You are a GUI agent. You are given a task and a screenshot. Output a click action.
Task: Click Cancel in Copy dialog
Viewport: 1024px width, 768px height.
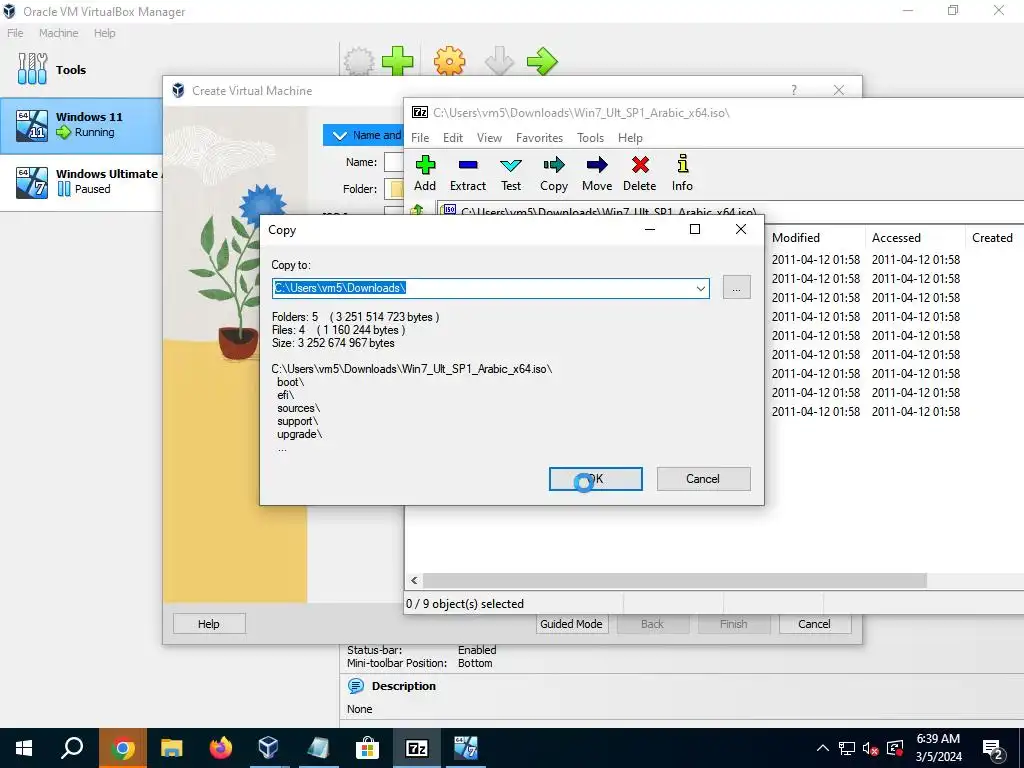(703, 479)
